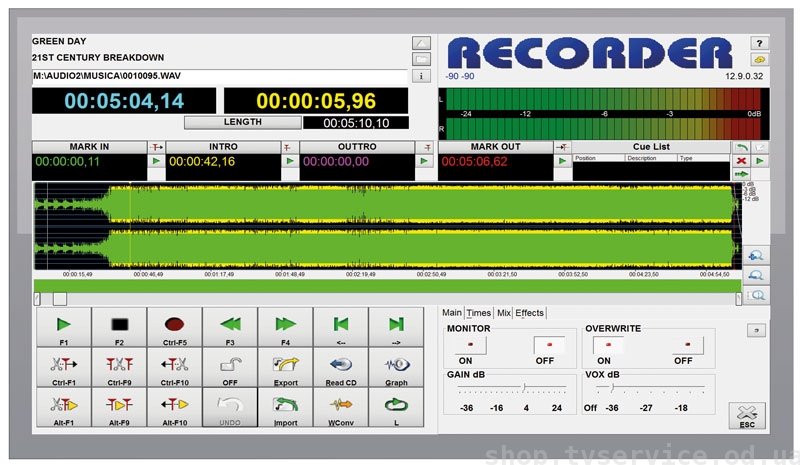Click the padlock icon labeled OFF
Viewport: 800px width, 465px height.
tap(230, 366)
